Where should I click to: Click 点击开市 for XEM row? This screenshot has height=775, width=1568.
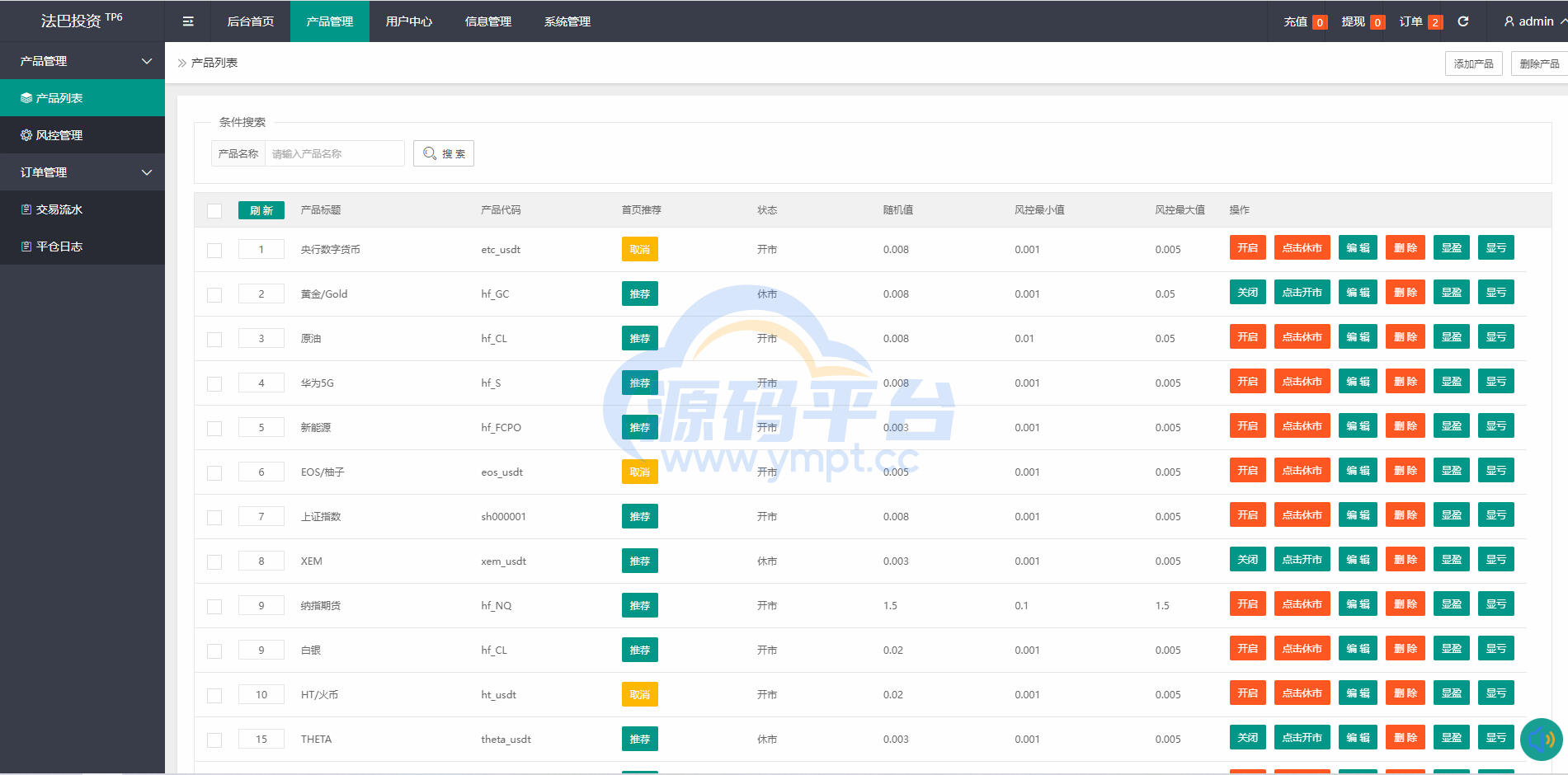click(1302, 559)
